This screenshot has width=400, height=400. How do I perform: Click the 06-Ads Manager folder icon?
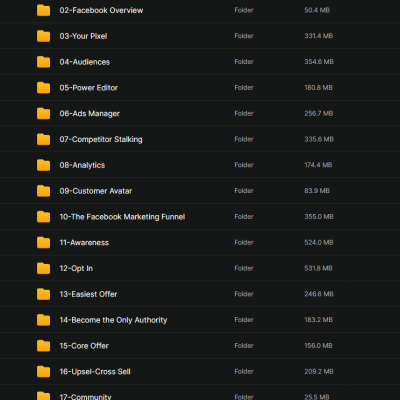click(43, 114)
